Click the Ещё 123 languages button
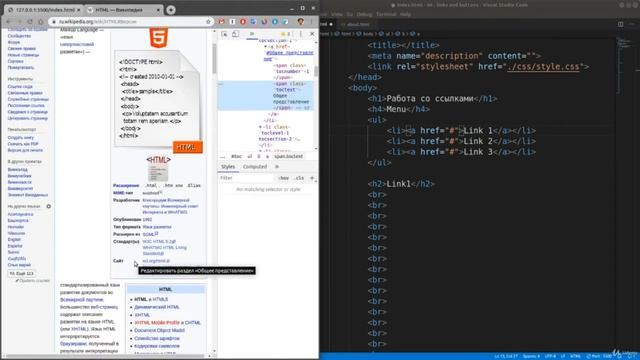 [x=22, y=273]
